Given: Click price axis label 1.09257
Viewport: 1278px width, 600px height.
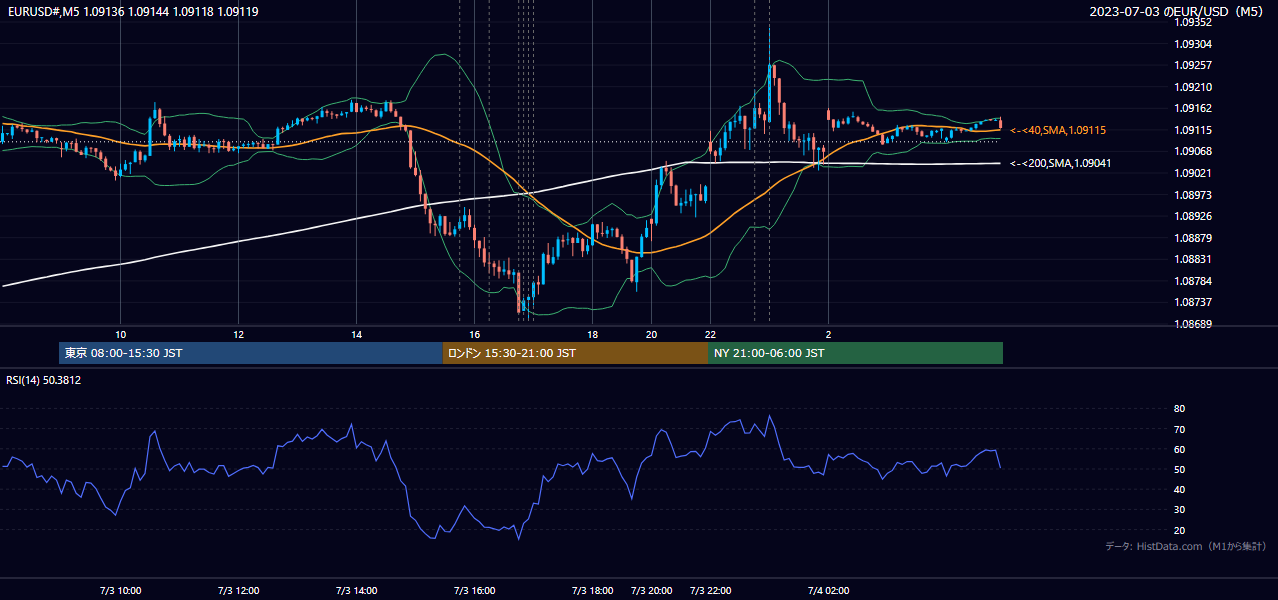Looking at the screenshot, I should [1193, 66].
